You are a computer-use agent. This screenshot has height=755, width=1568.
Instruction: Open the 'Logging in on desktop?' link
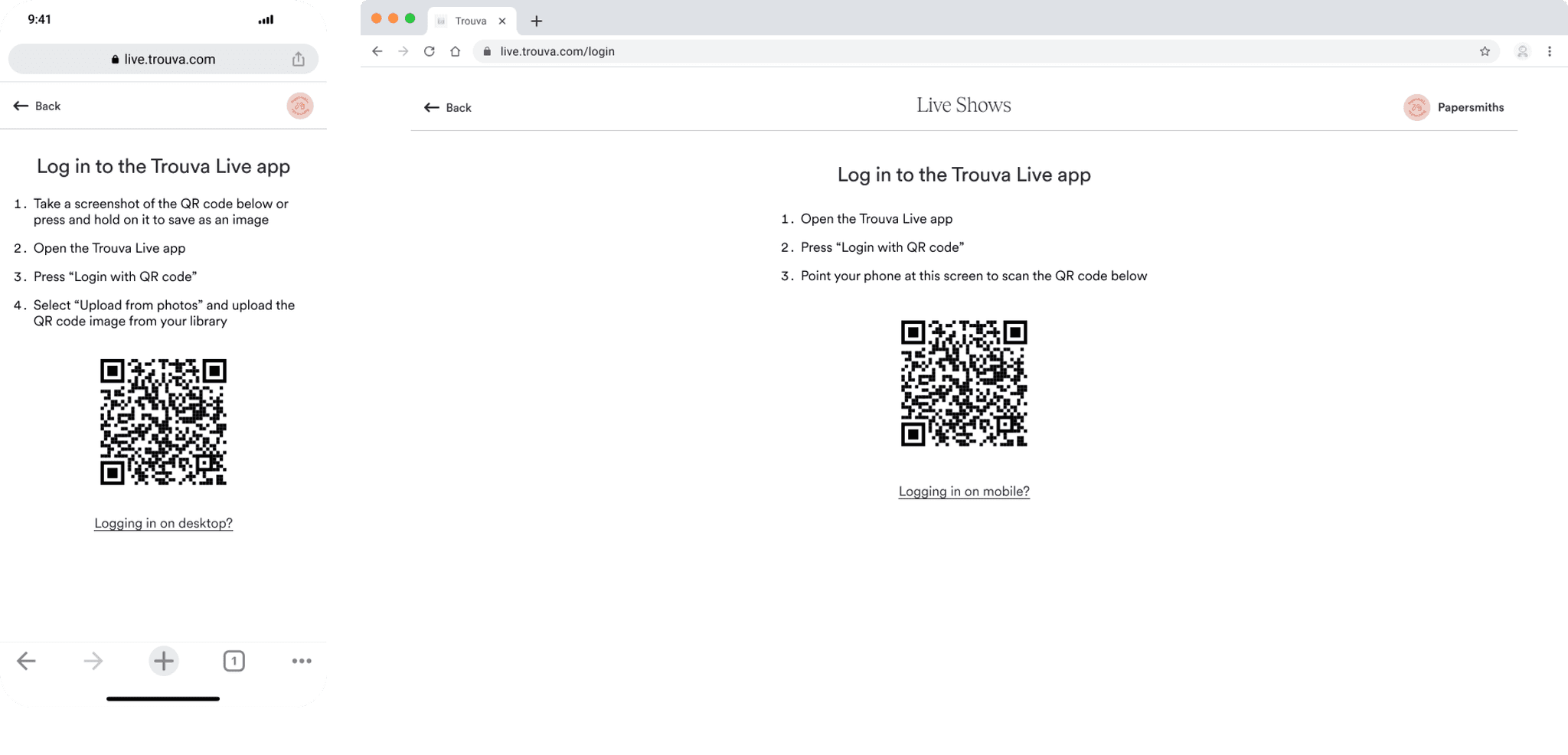coord(163,523)
